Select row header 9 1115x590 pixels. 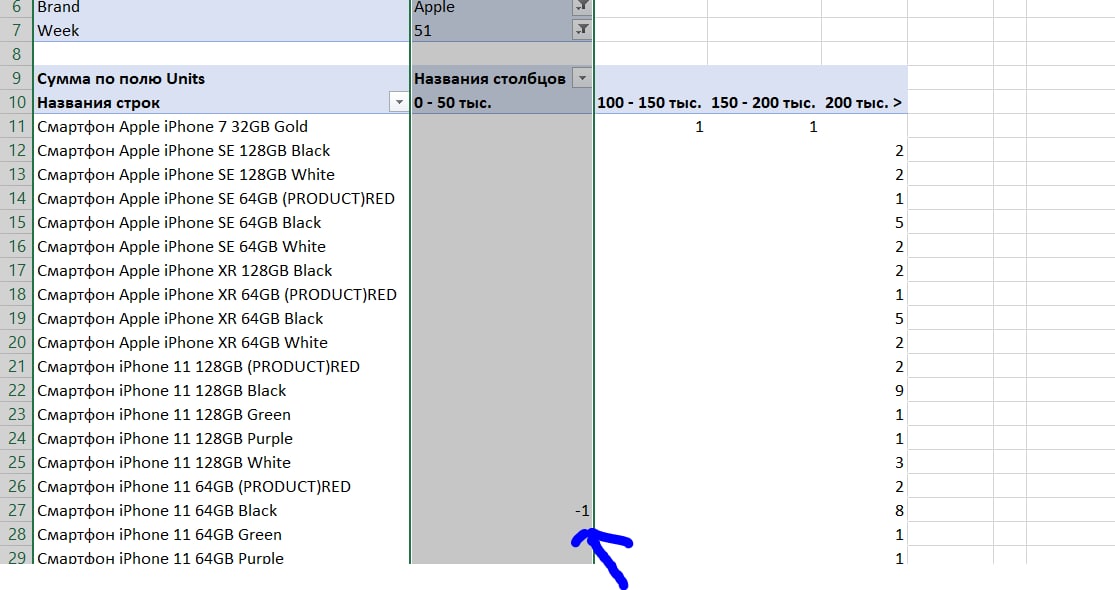(x=16, y=78)
